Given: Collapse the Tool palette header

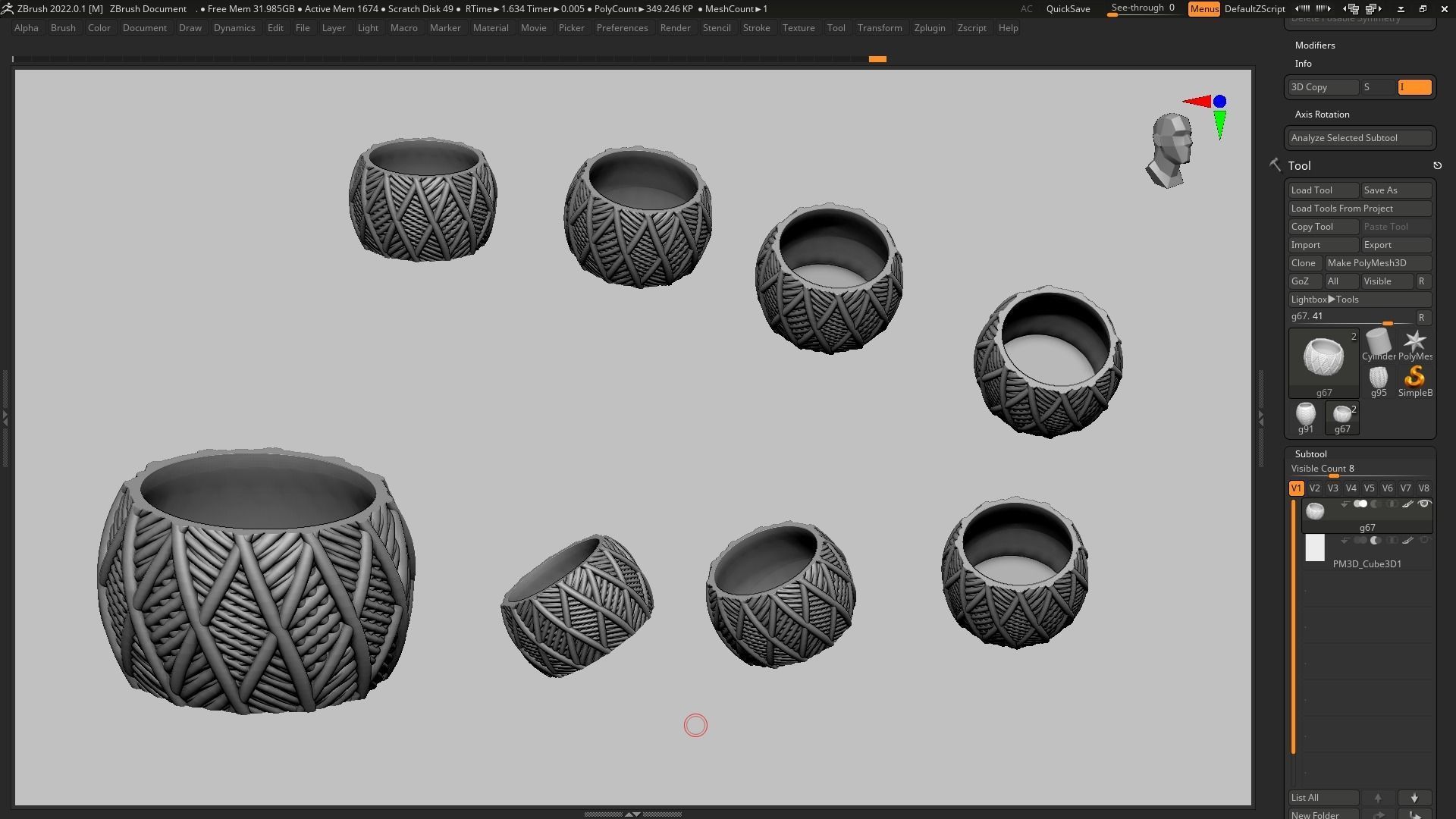Looking at the screenshot, I should (x=1299, y=165).
